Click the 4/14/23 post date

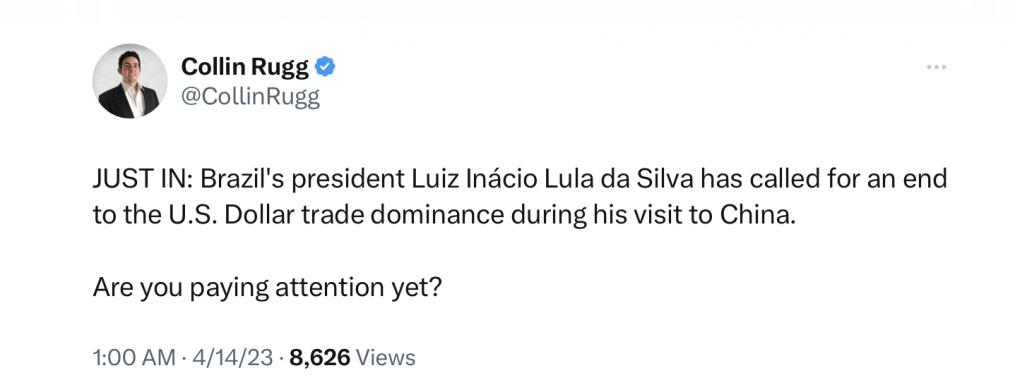tap(232, 357)
